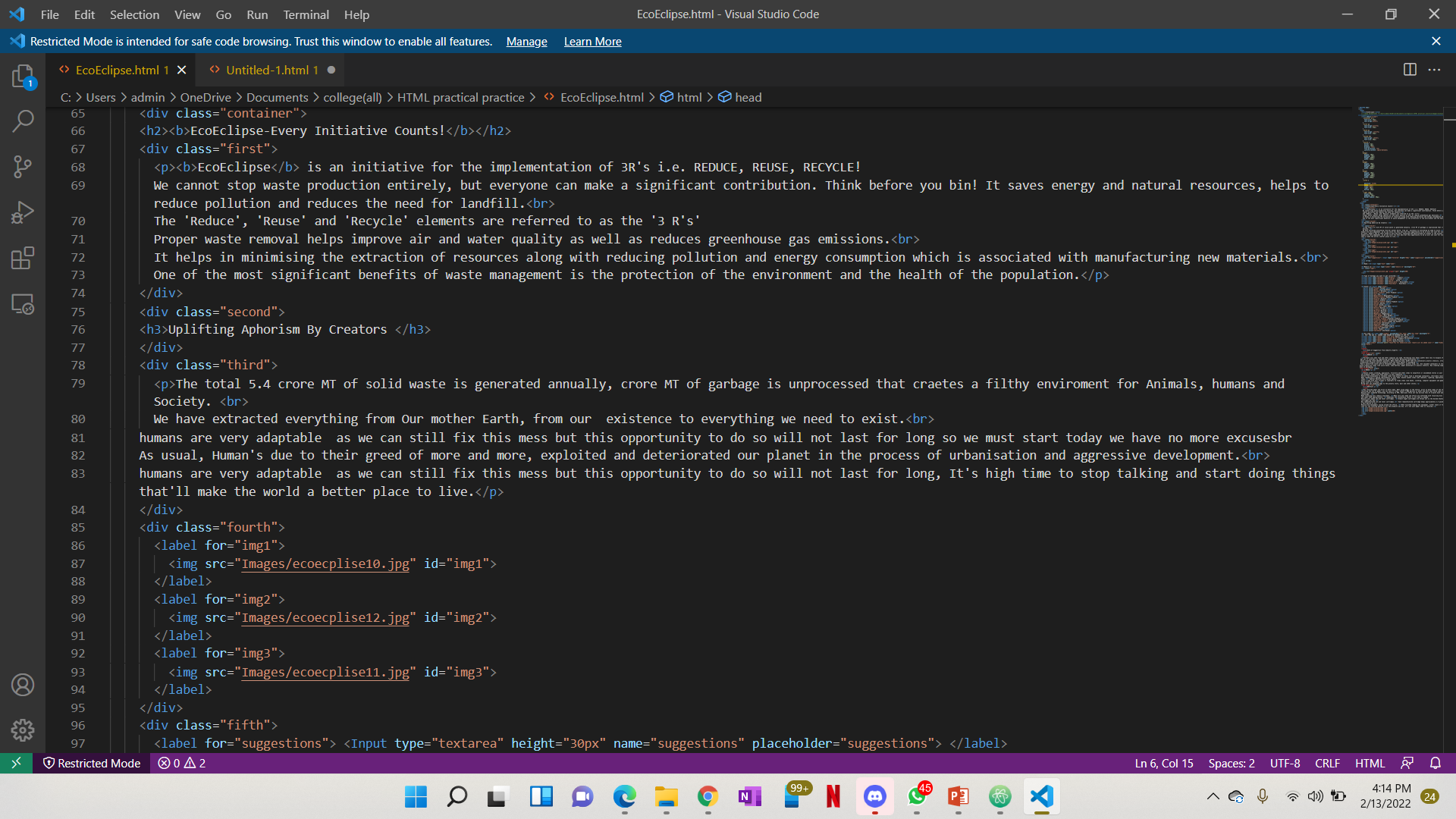The image size is (1456, 819).
Task: Click the Accounts icon
Action: (23, 685)
